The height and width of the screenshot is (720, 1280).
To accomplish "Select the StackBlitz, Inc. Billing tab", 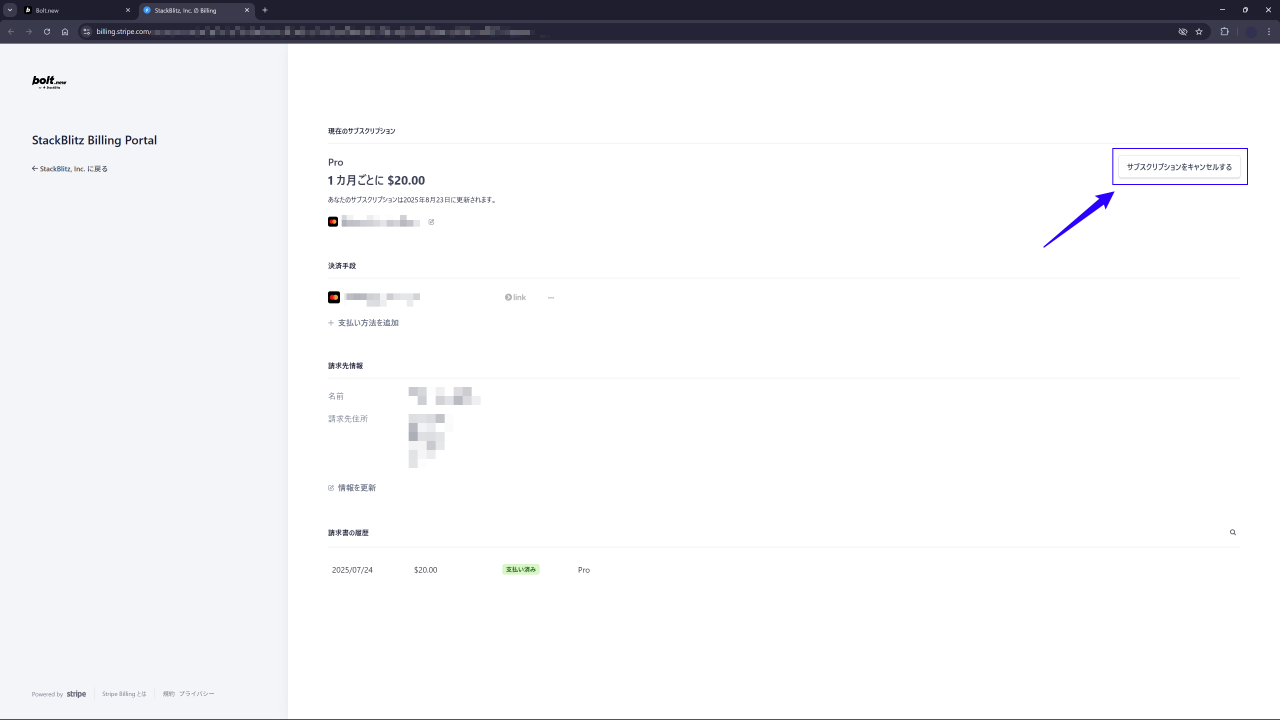I will tap(196, 10).
